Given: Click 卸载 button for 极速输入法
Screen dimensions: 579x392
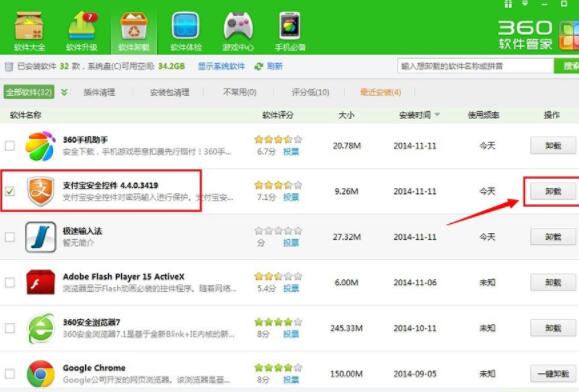Looking at the screenshot, I should click(553, 237).
